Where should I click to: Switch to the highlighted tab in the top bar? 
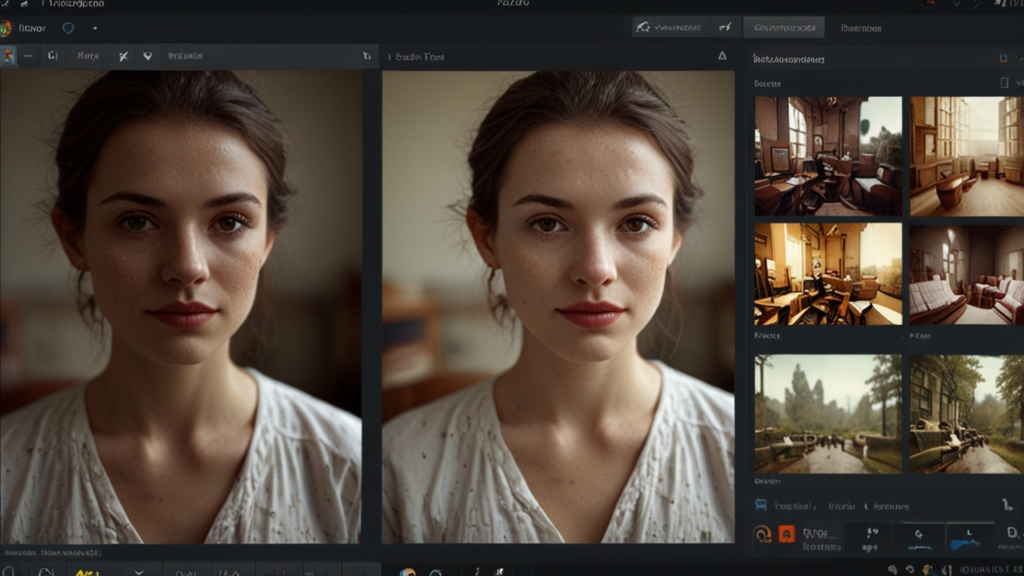click(784, 27)
